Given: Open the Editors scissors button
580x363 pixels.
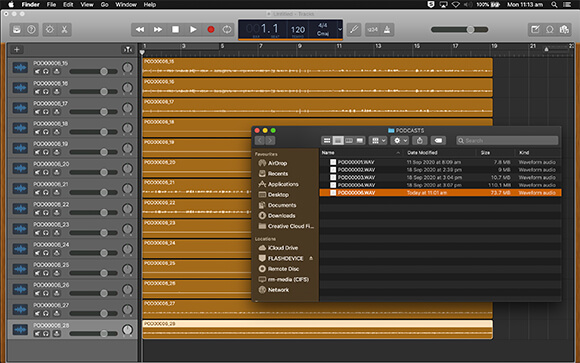Looking at the screenshot, I should (x=64, y=30).
